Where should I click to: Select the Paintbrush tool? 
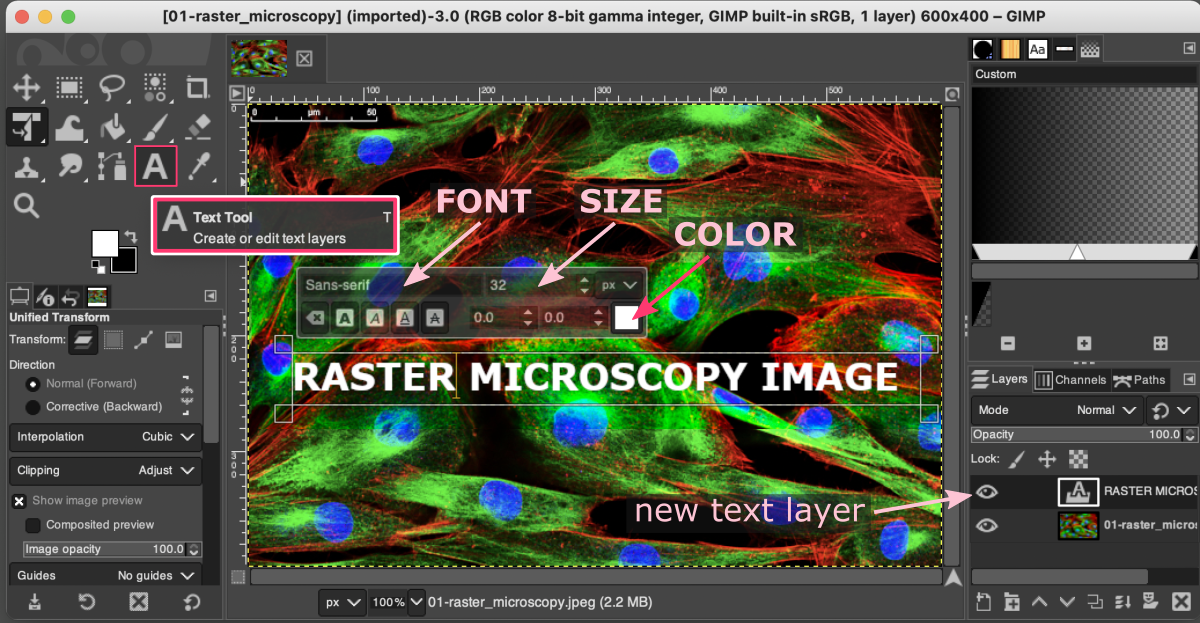(x=155, y=127)
